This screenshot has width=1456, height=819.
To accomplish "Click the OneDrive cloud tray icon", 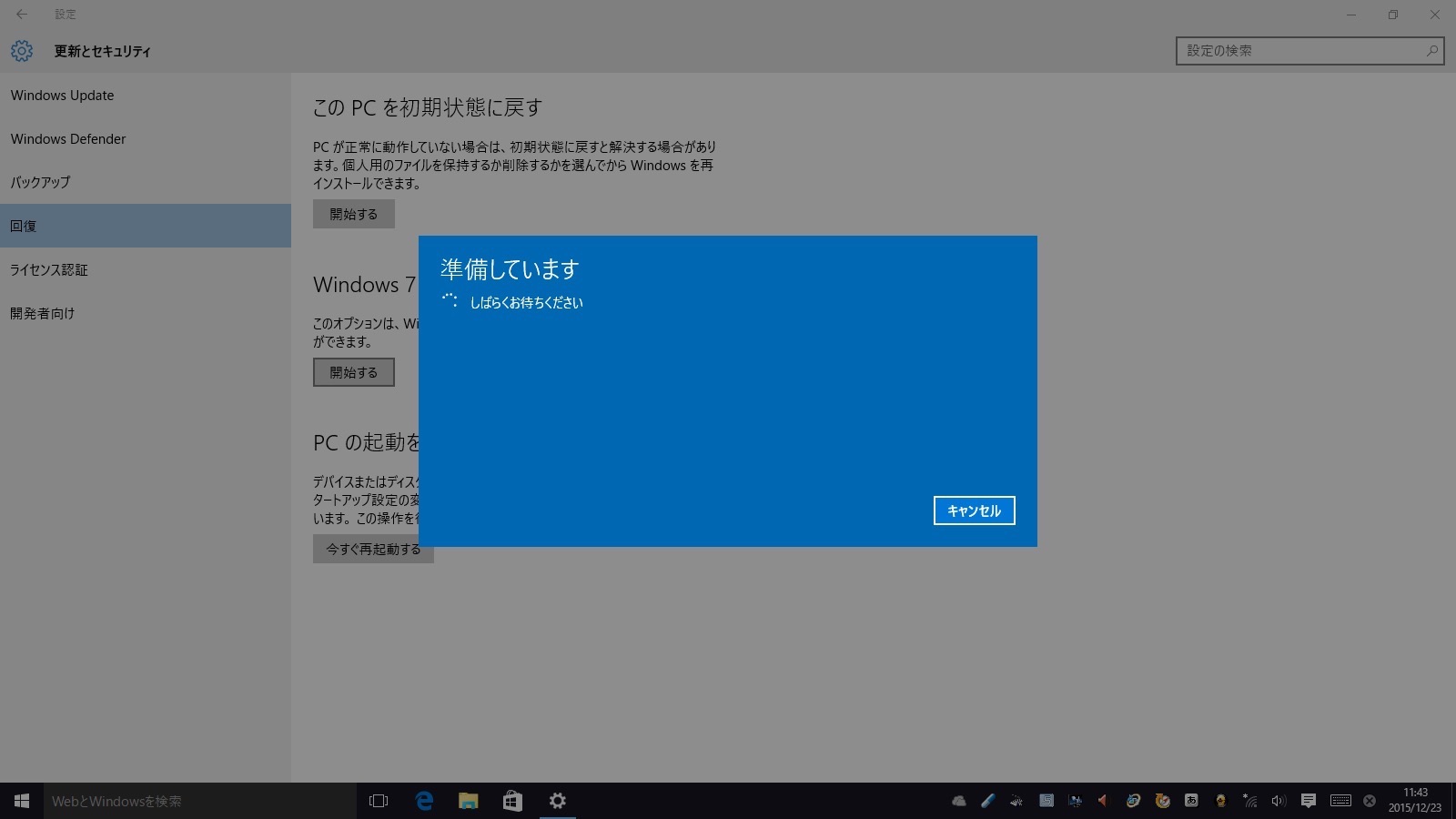I will [959, 801].
